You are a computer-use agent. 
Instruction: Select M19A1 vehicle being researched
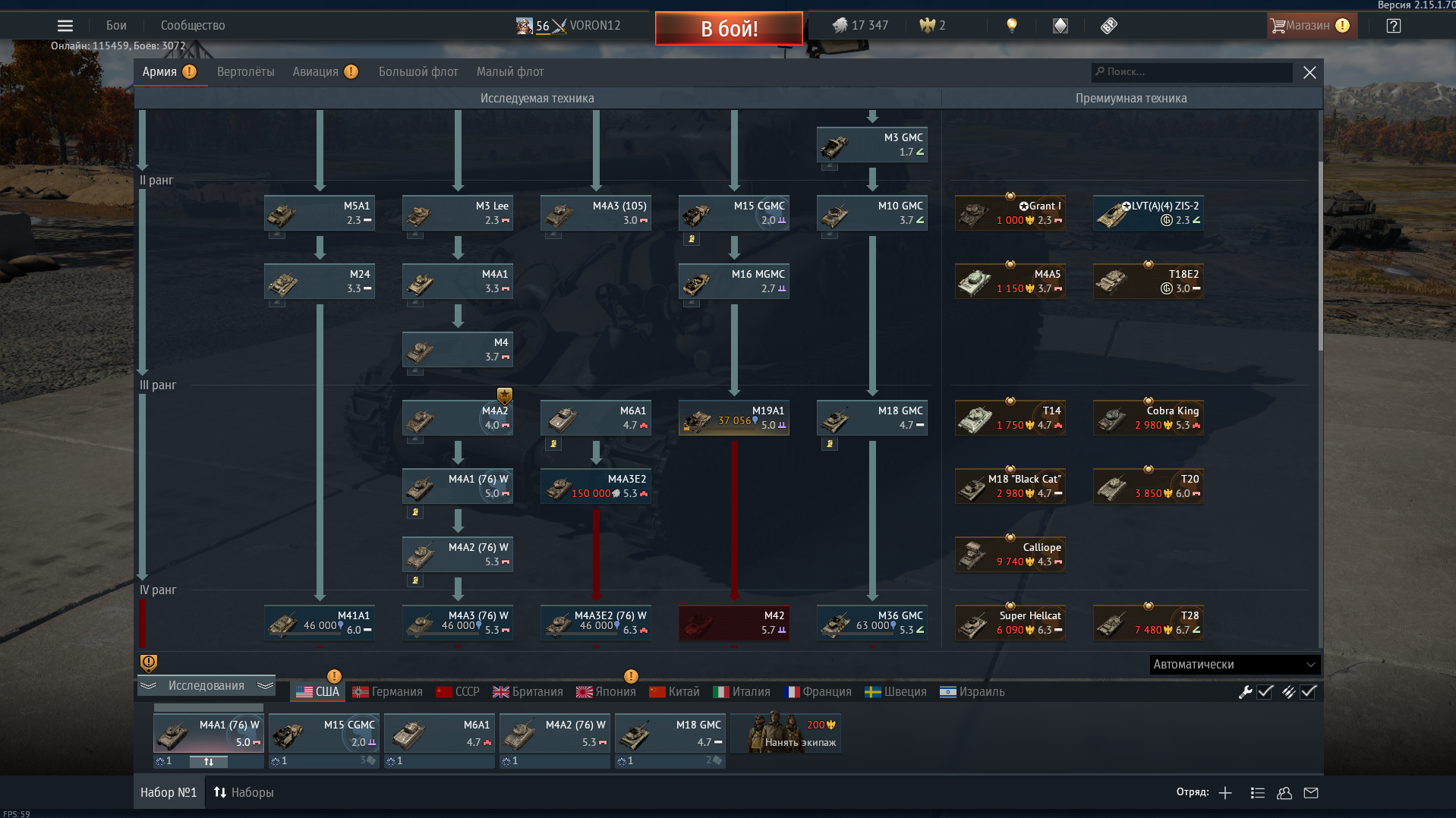click(x=734, y=418)
